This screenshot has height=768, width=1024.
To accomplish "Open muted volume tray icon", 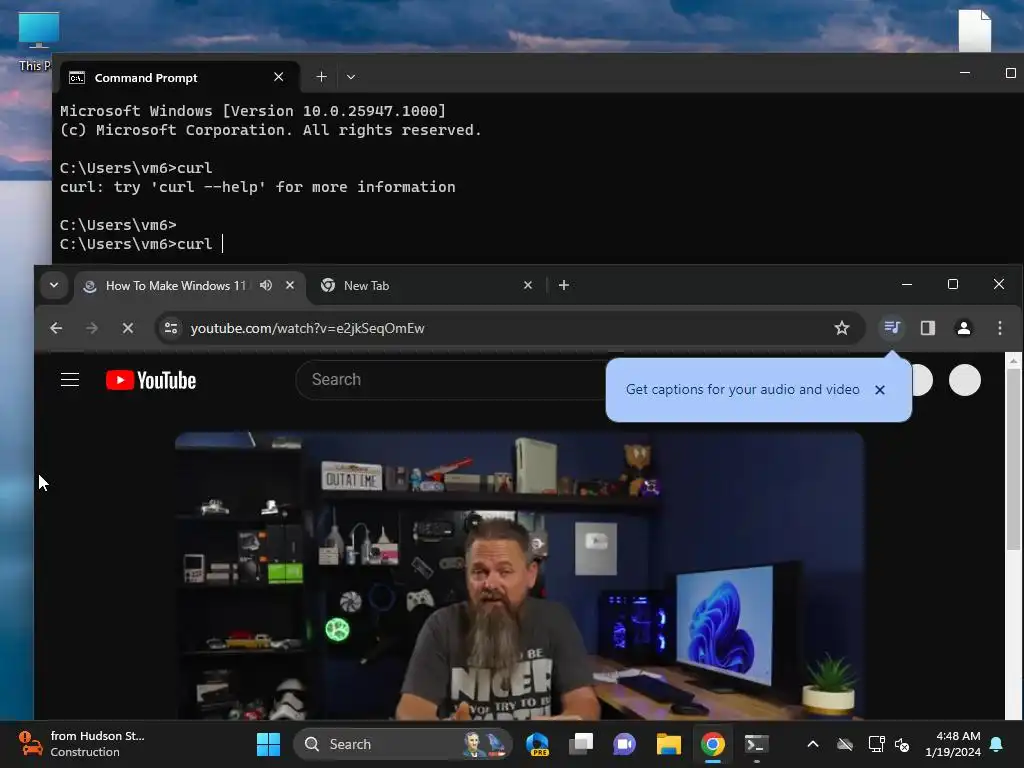I will point(903,744).
